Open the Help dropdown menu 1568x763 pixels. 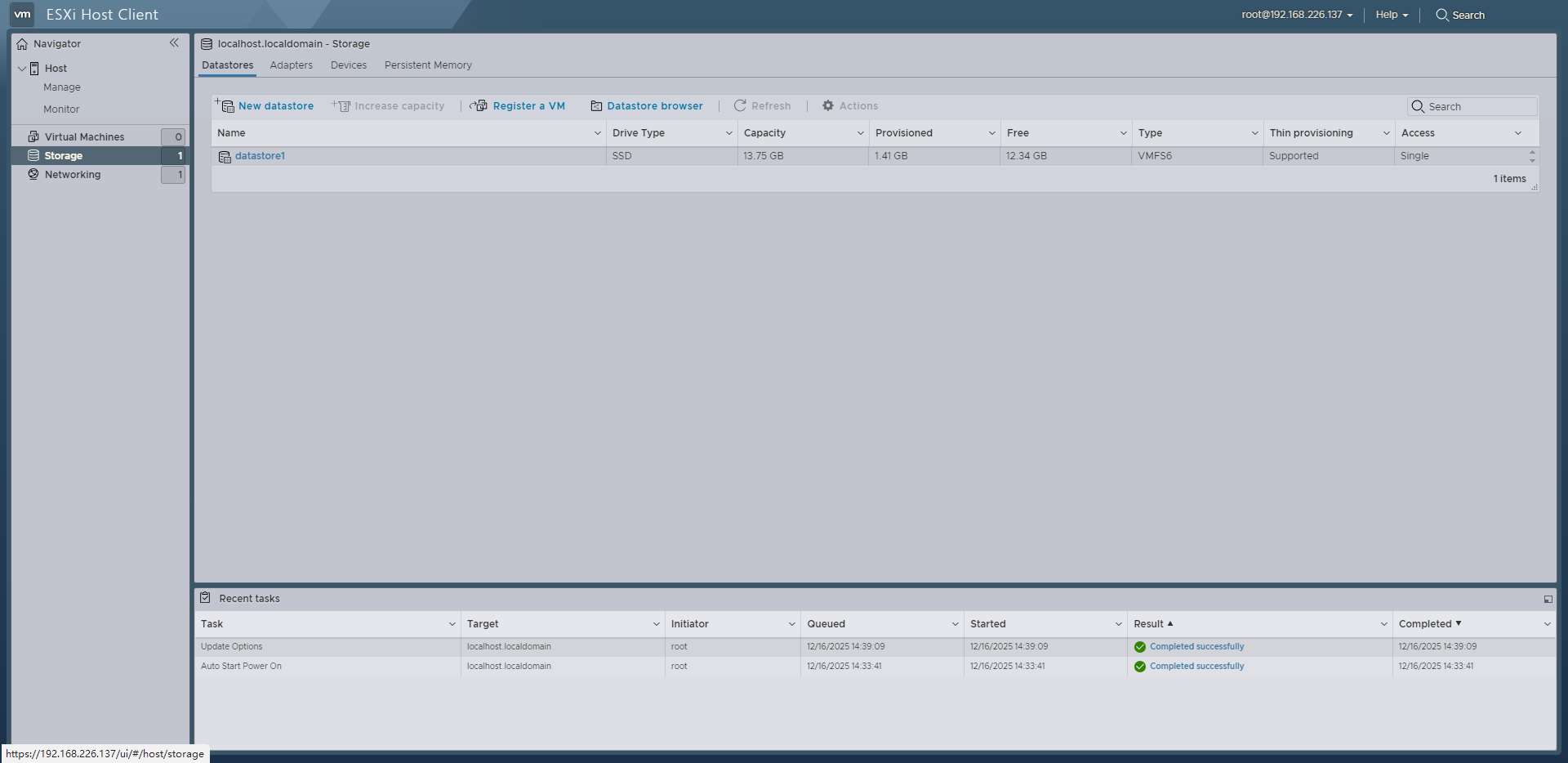[x=1391, y=15]
